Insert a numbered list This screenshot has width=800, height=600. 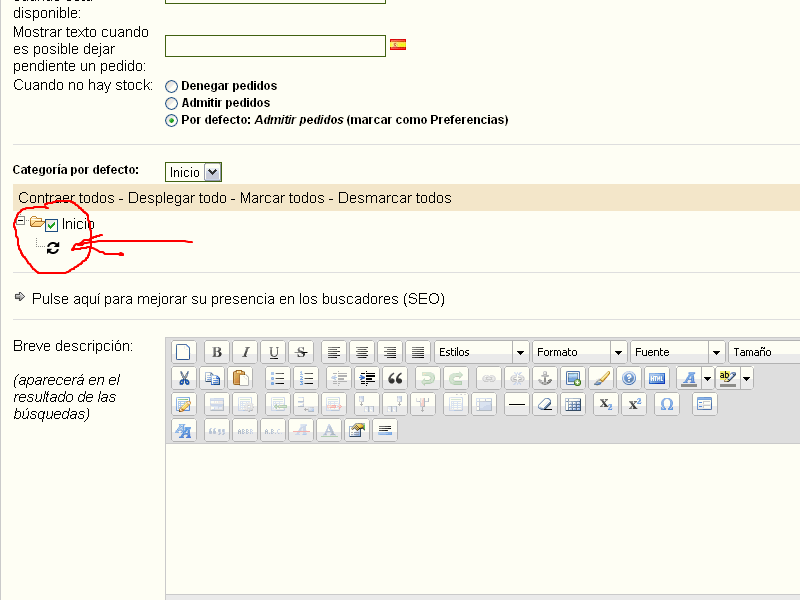pyautogui.click(x=306, y=378)
